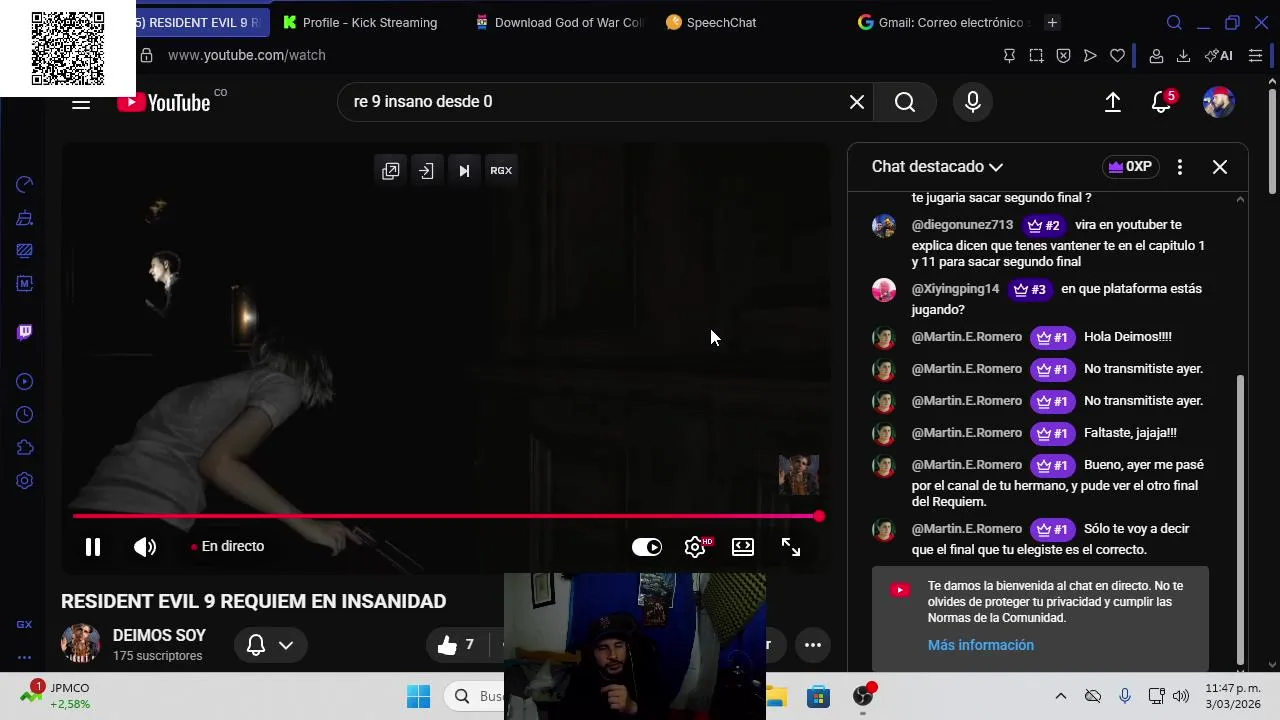Click the 0XP crown button in chat
The image size is (1280, 720).
(1130, 167)
